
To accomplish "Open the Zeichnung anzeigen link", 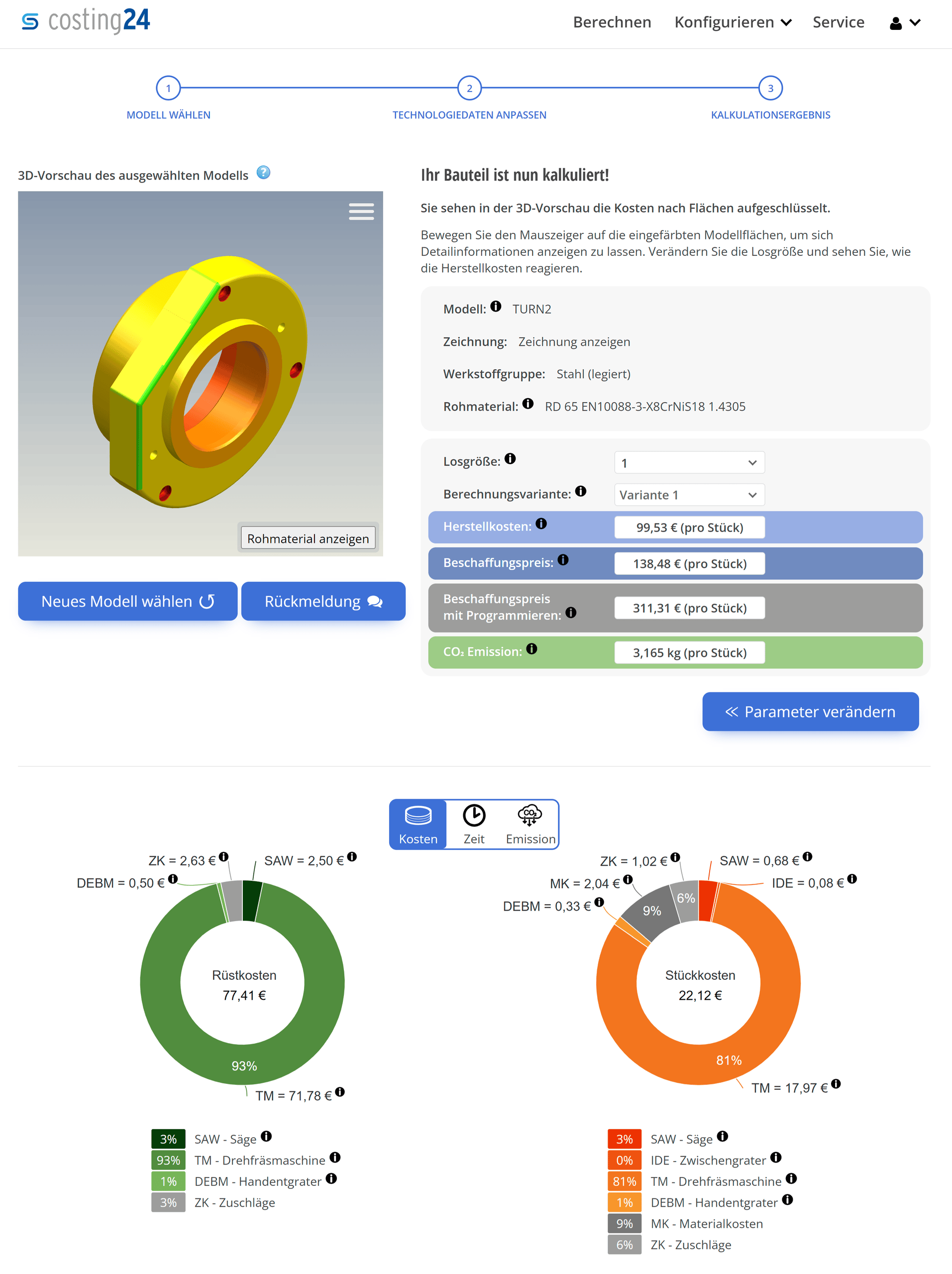I will (573, 341).
